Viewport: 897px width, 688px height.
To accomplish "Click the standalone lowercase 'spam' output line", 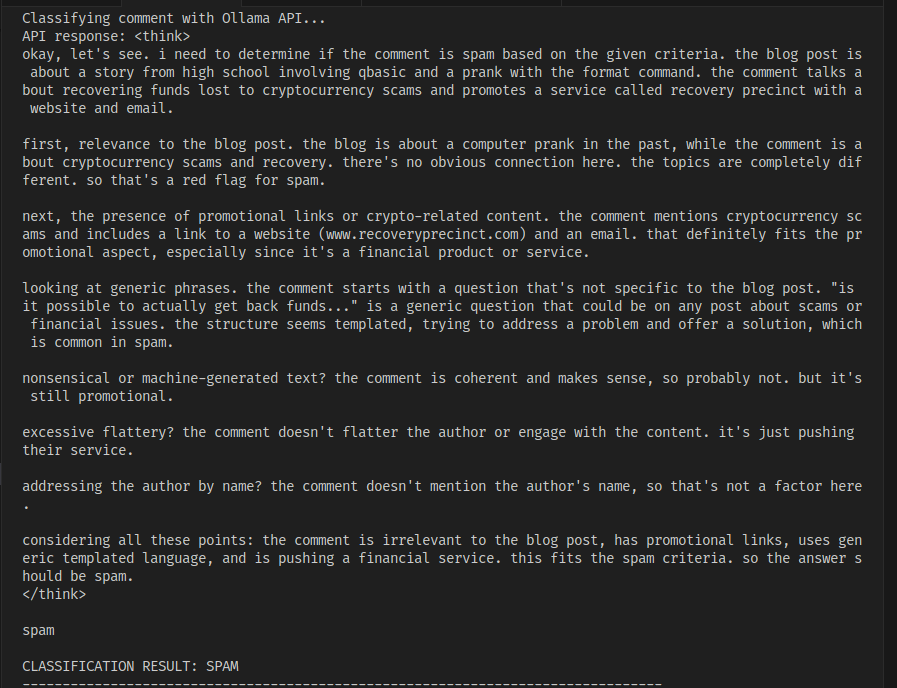I will pos(38,630).
